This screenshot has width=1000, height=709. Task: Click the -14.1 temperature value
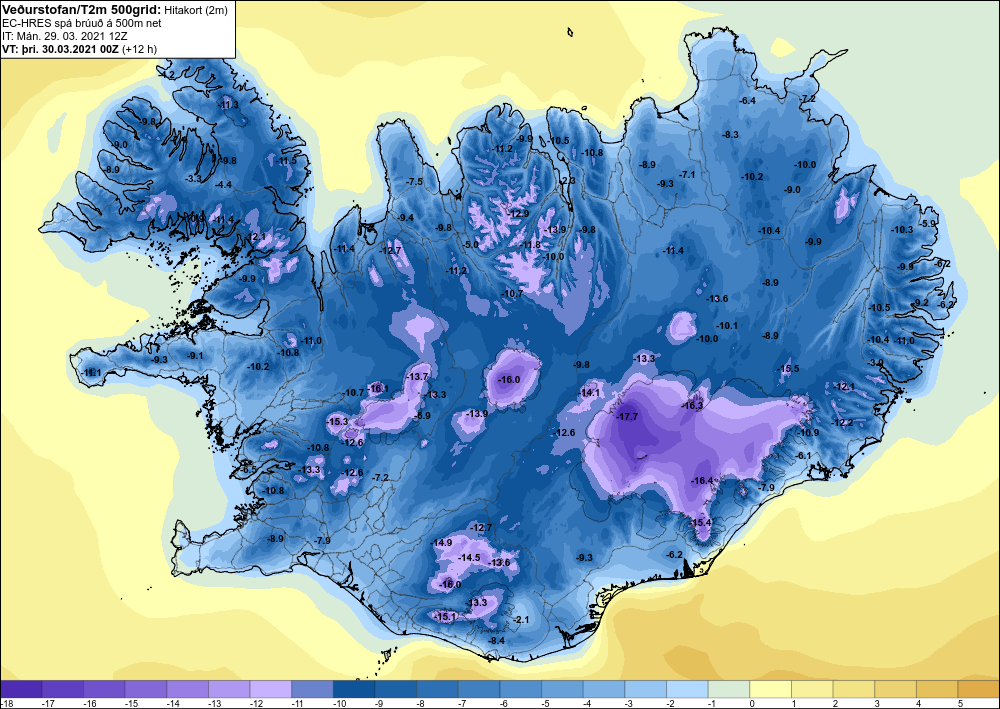(x=589, y=393)
